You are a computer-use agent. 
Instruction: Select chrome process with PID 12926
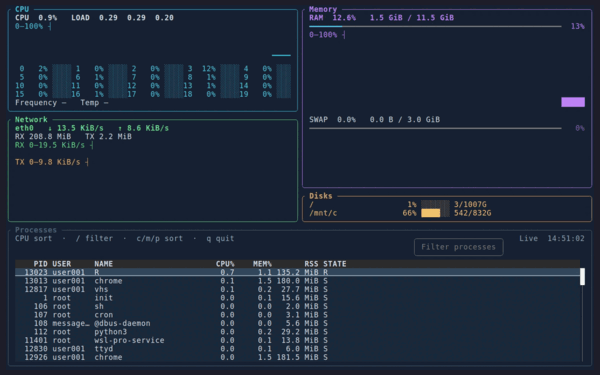298,357
